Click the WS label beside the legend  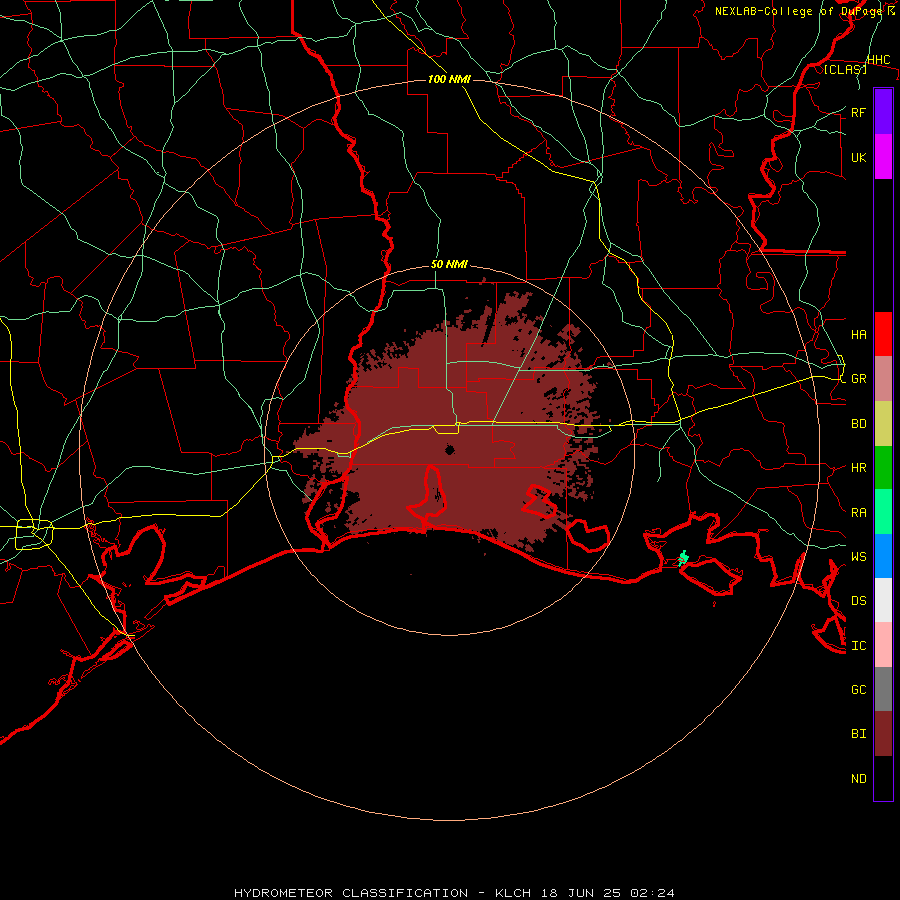858,556
